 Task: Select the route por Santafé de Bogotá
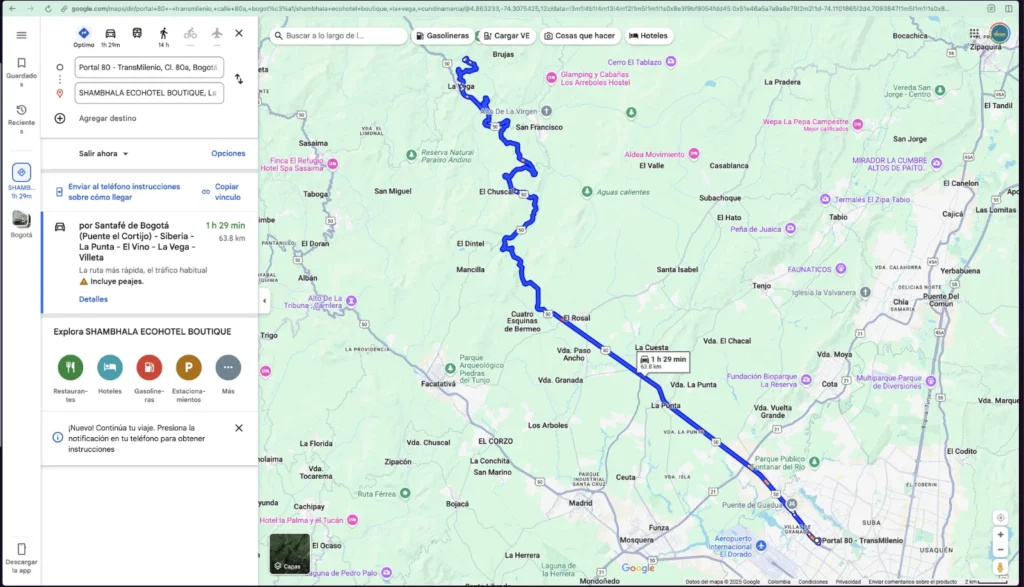[x=150, y=262]
